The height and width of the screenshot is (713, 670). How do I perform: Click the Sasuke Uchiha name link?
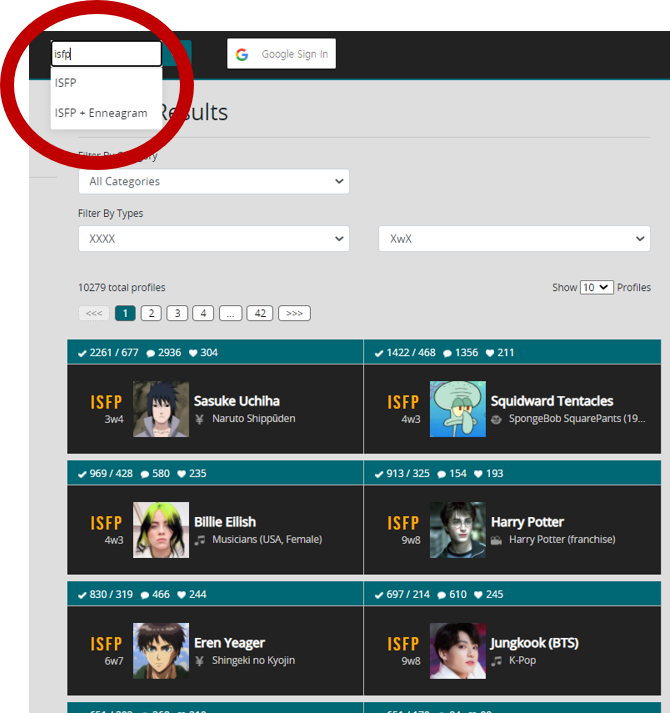click(x=237, y=401)
